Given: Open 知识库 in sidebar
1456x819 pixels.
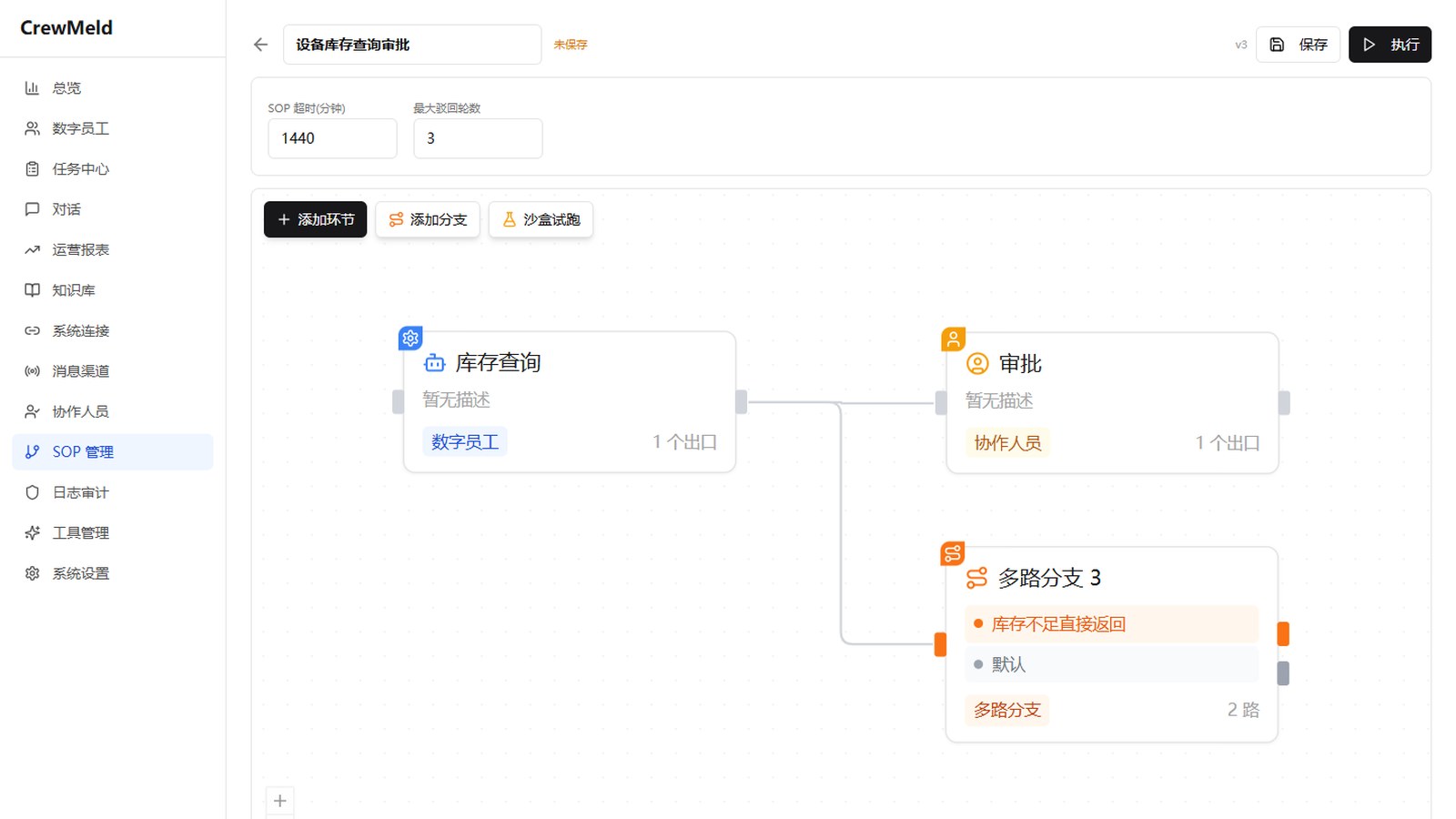Looking at the screenshot, I should pos(113,290).
